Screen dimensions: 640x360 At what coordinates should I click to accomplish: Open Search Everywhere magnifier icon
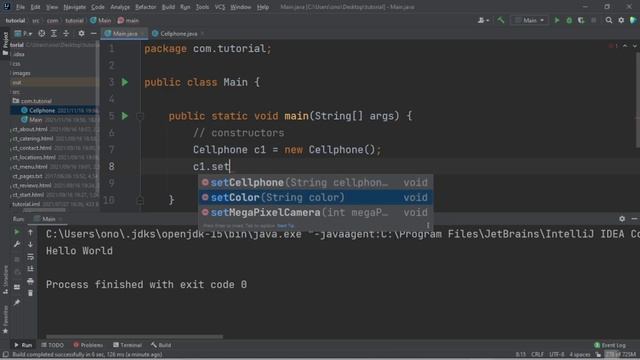pyautogui.click(x=609, y=20)
